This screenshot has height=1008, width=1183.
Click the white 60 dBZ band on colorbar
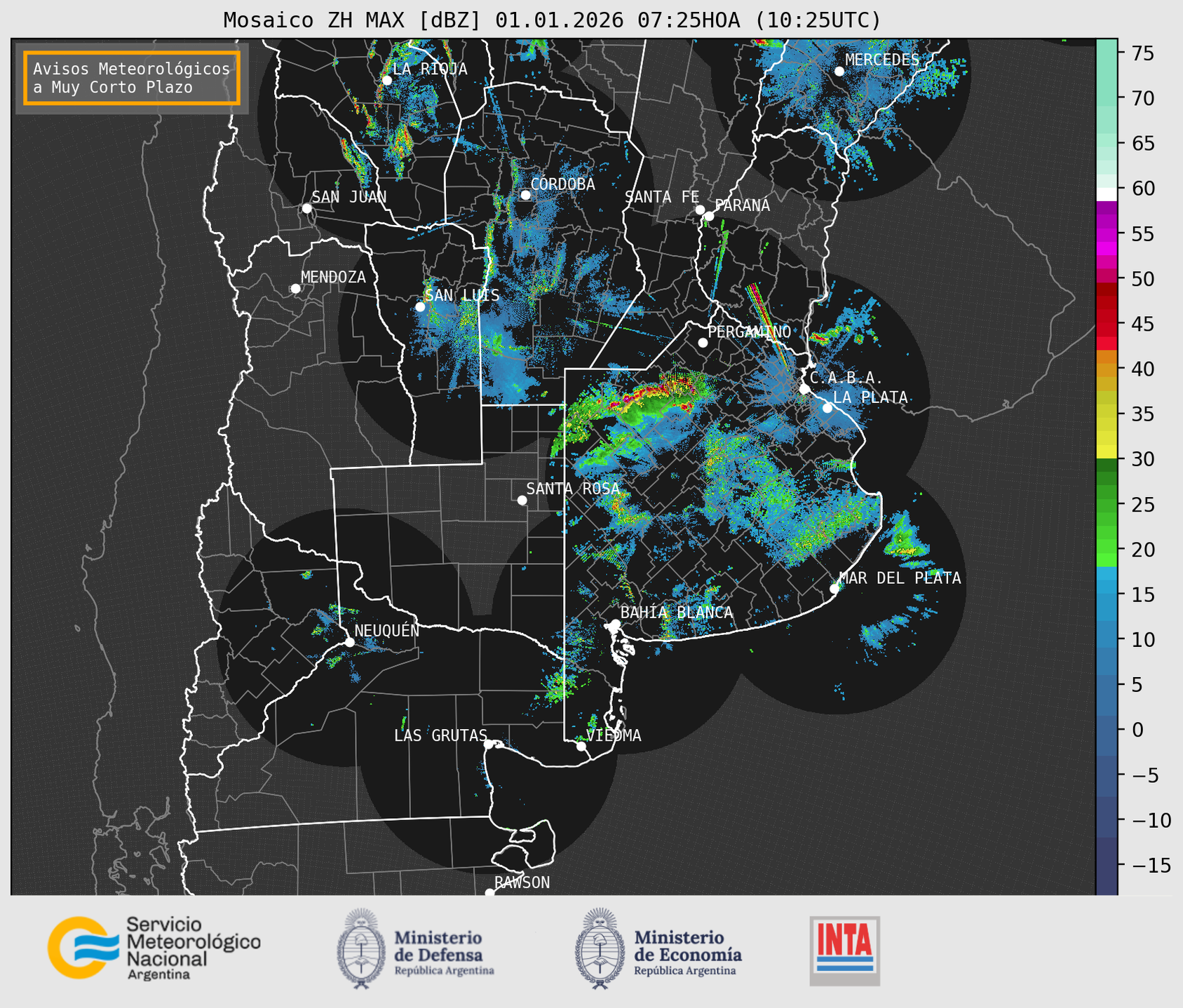(1106, 194)
